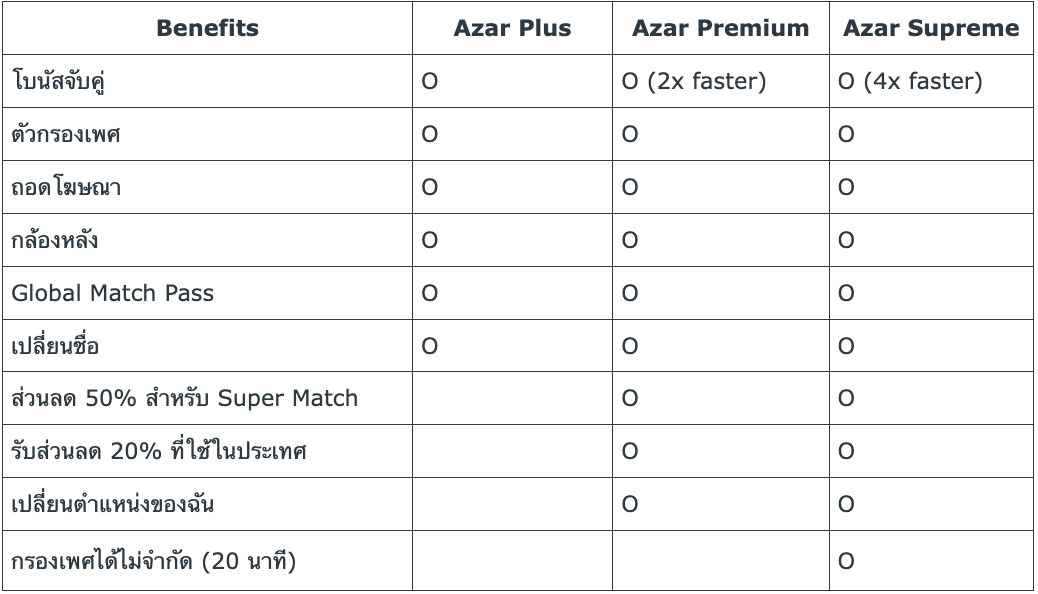
Task: Select the เปลี่ยนชื่อ benefit label
Action: point(55,347)
